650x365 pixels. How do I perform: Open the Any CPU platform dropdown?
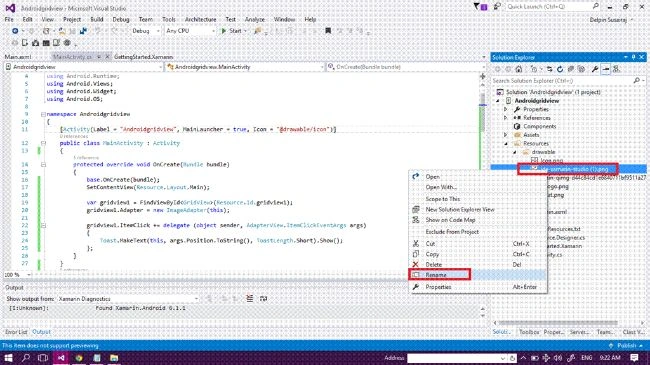click(190, 31)
